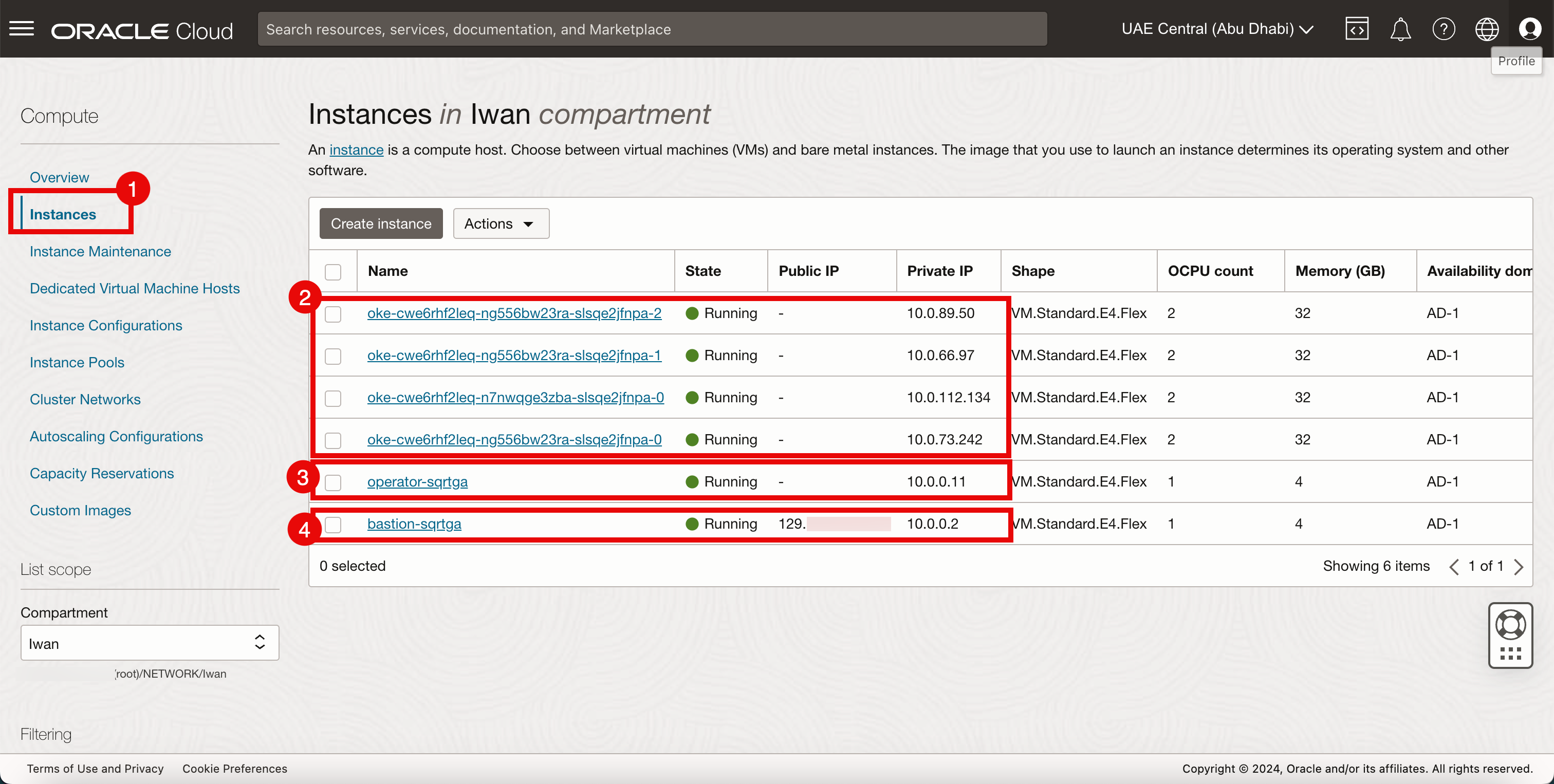Screen dimensions: 1554x784
Task: Expand the Actions dropdown
Action: tap(501, 223)
